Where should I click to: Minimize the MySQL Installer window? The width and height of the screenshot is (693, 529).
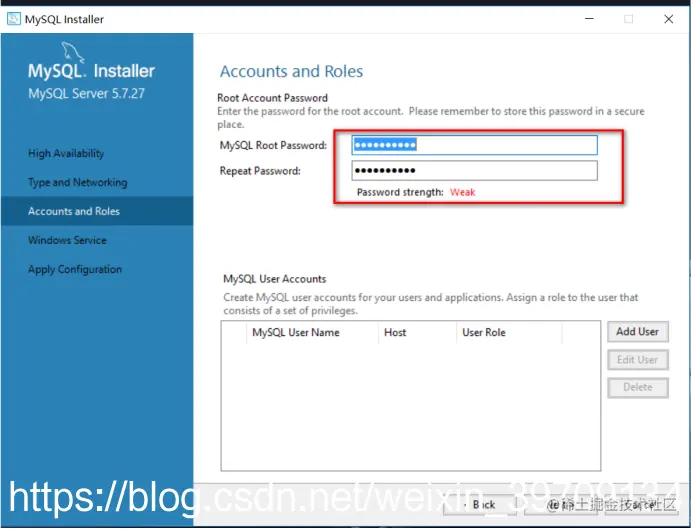[589, 19]
